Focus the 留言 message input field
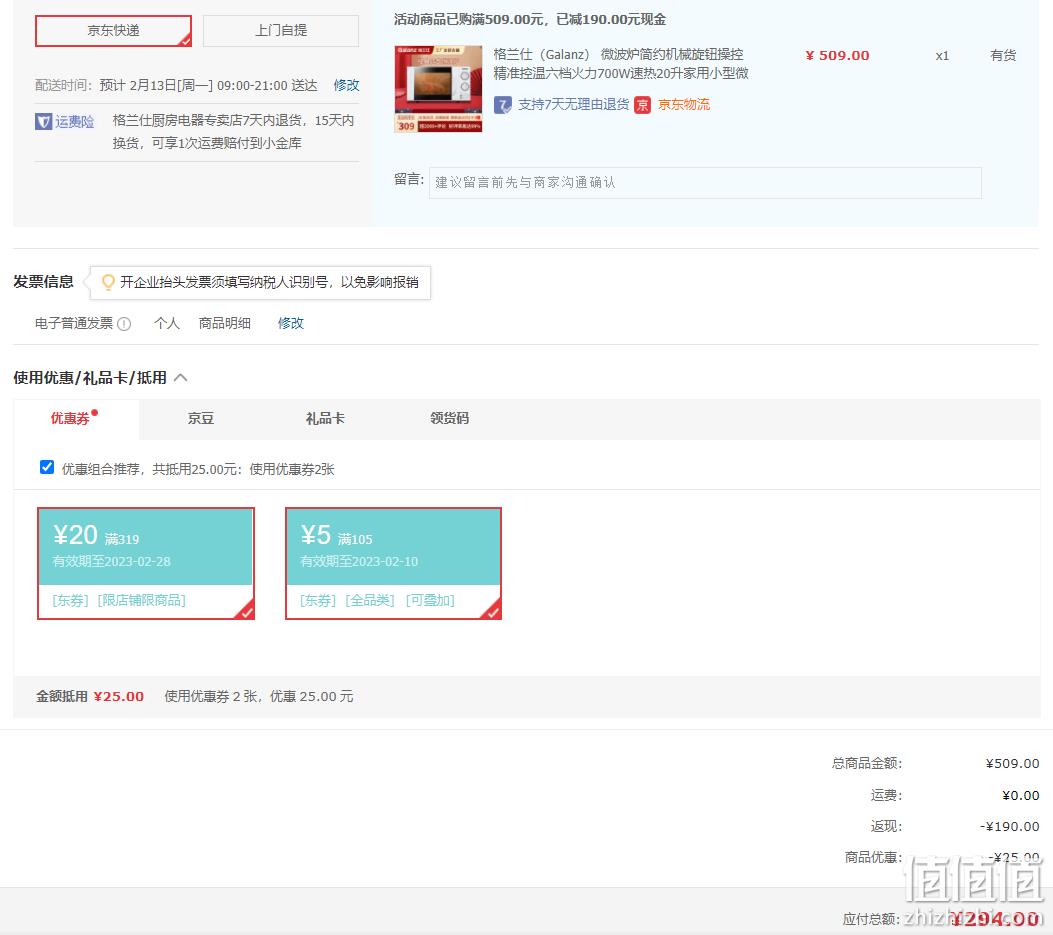Screen dimensions: 1053x935 pyautogui.click(x=705, y=183)
